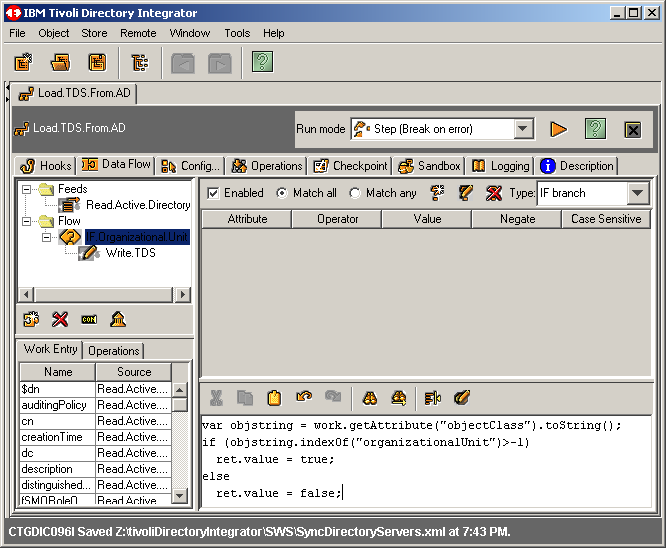The image size is (666, 548).
Task: Switch to the Hooks tab
Action: coord(46,166)
